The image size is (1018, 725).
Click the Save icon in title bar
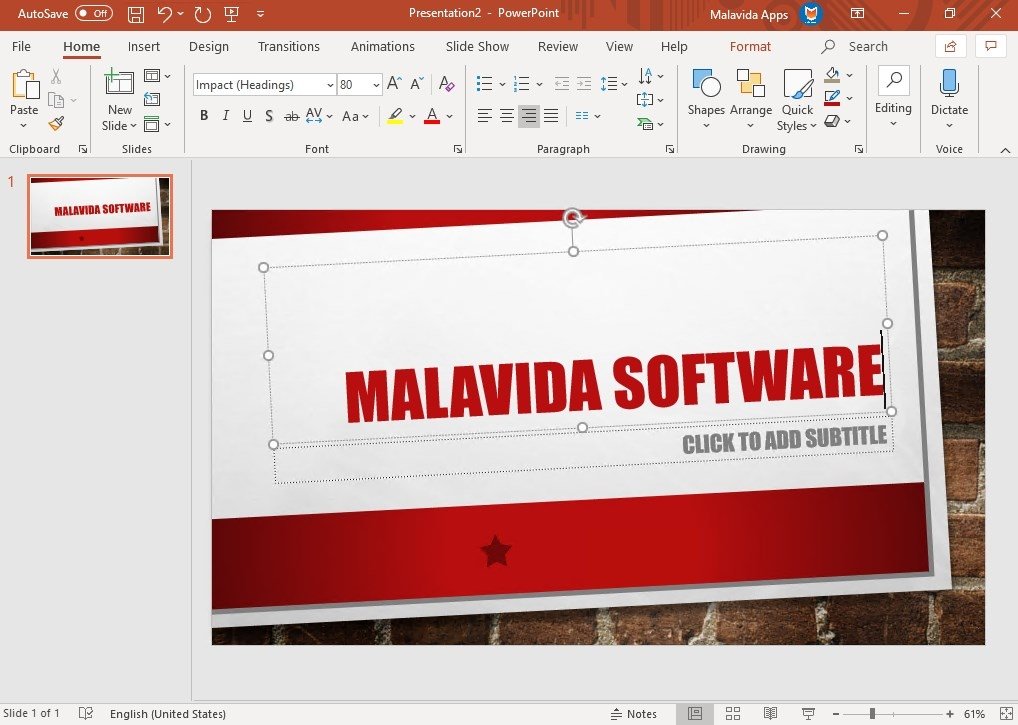pyautogui.click(x=136, y=14)
